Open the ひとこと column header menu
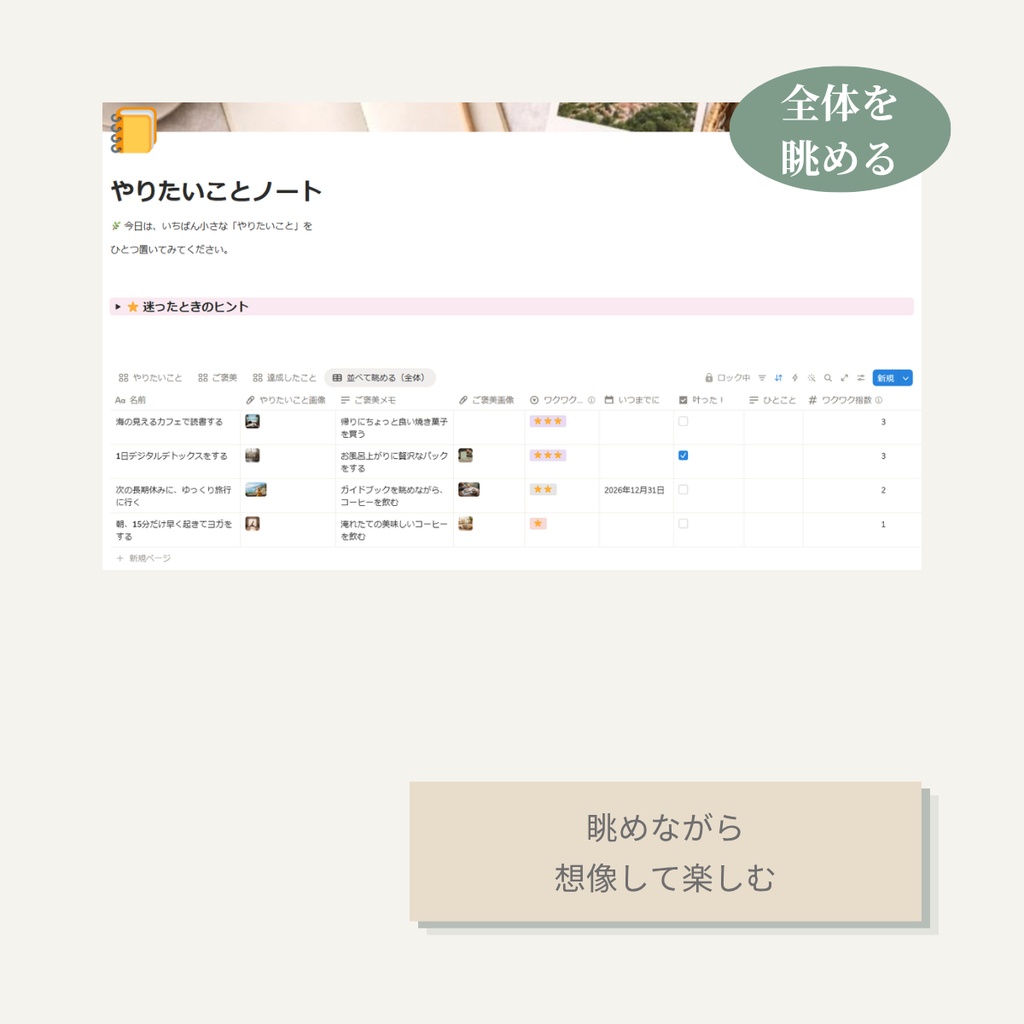The width and height of the screenshot is (1024, 1024). point(773,400)
